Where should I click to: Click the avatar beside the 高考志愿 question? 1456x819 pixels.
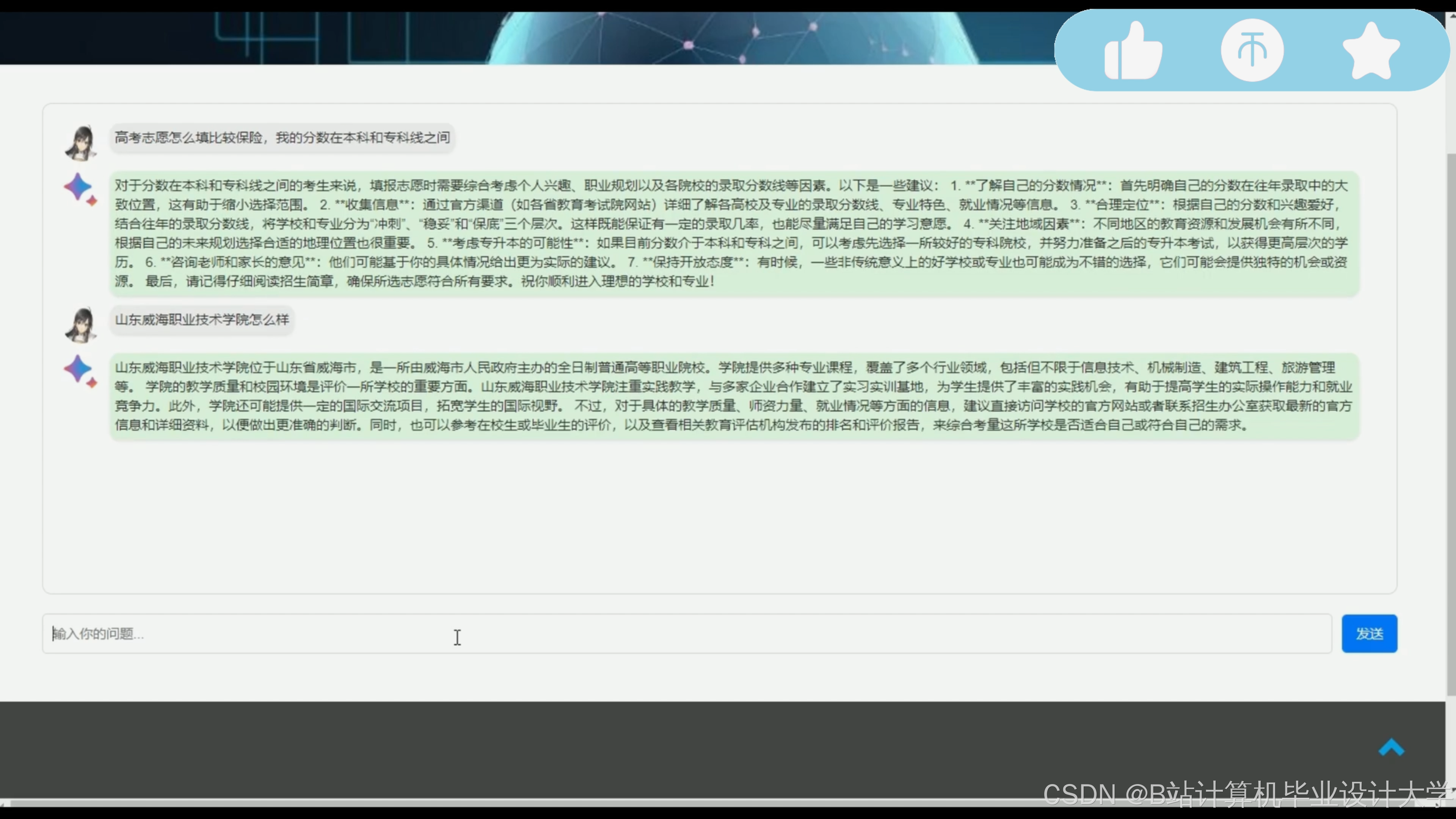tap(81, 143)
